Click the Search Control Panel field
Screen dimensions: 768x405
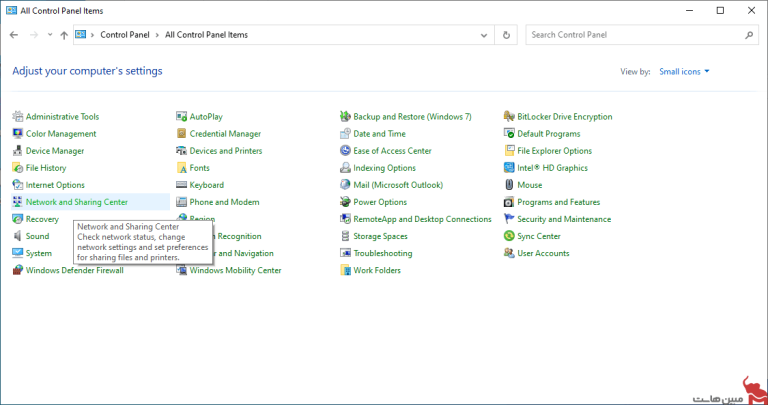pos(630,35)
